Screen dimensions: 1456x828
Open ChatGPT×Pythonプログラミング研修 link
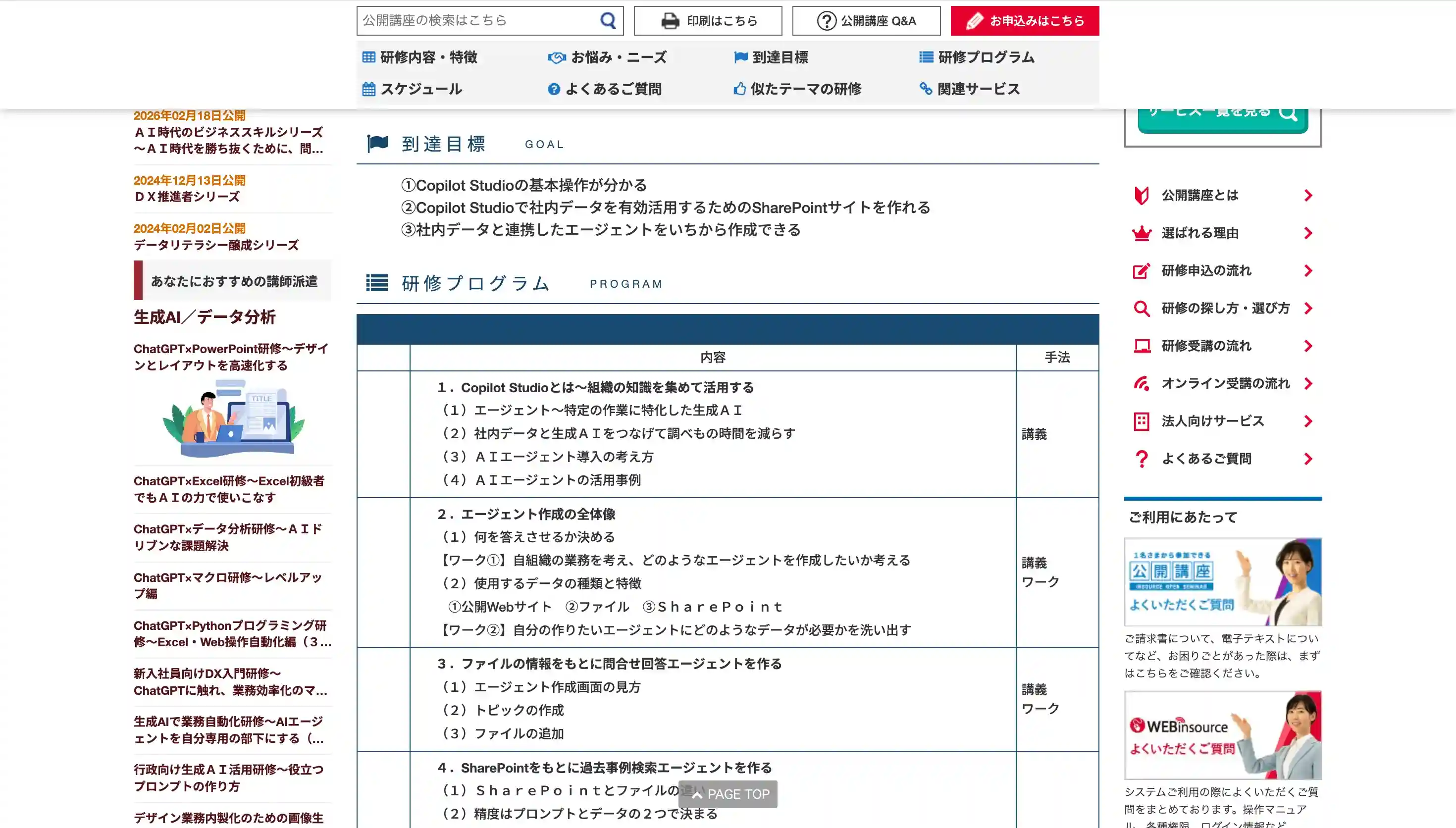point(233,634)
